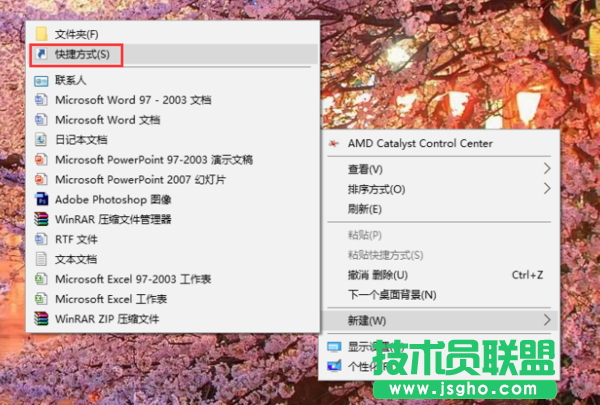Viewport: 600px width, 405px height.
Task: Create a WinRAR ZIP 压缩文件
Action: click(173, 319)
